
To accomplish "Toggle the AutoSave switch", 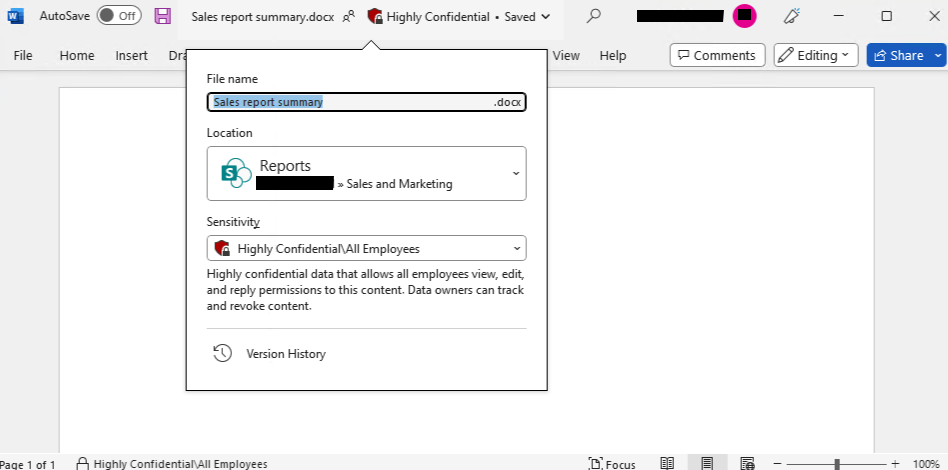I will tap(119, 16).
